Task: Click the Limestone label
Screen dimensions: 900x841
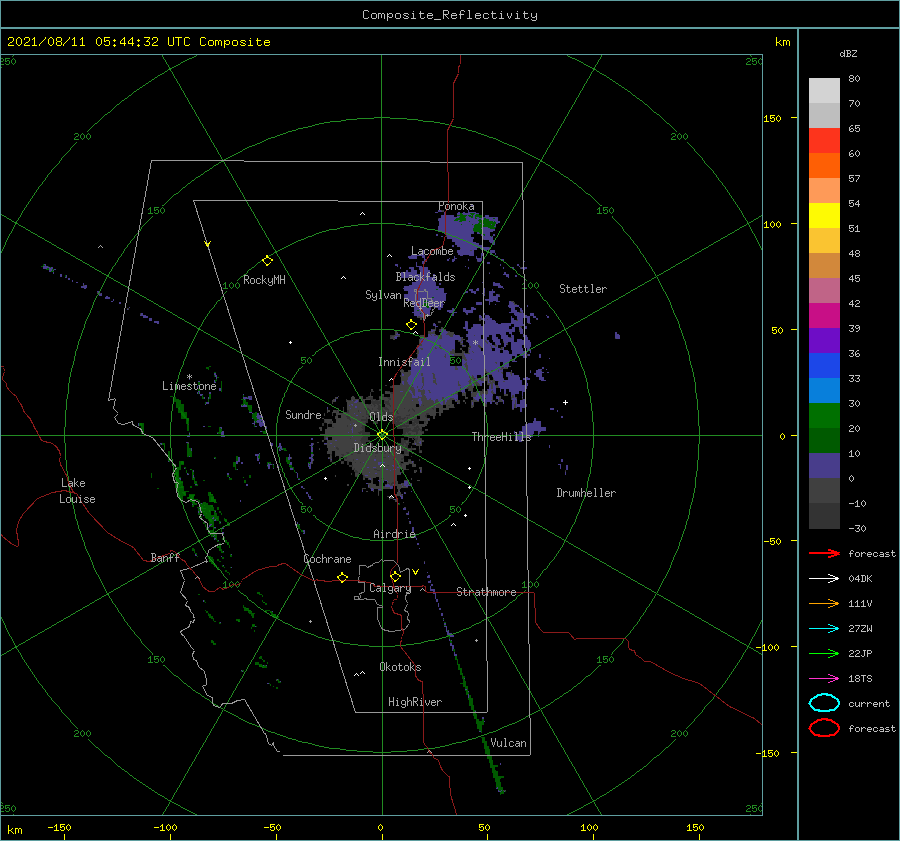Action: (x=189, y=386)
